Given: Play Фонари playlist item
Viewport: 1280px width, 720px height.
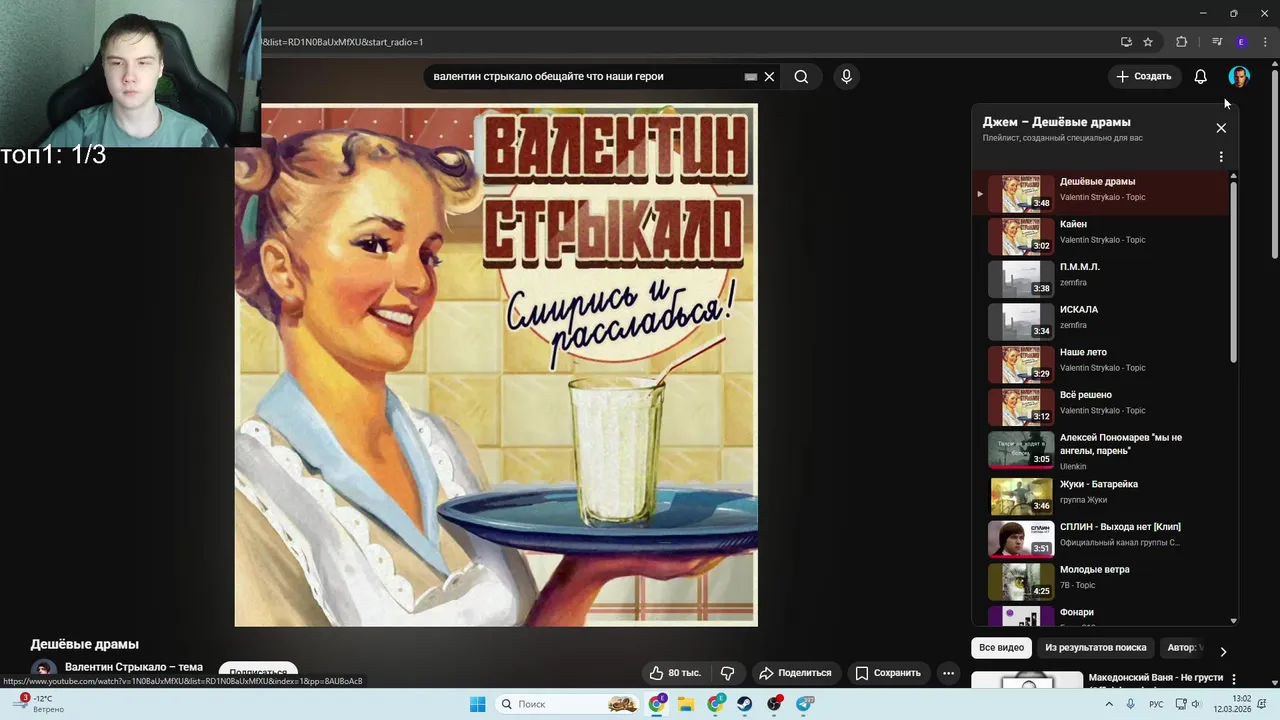Looking at the screenshot, I should [x=1101, y=616].
